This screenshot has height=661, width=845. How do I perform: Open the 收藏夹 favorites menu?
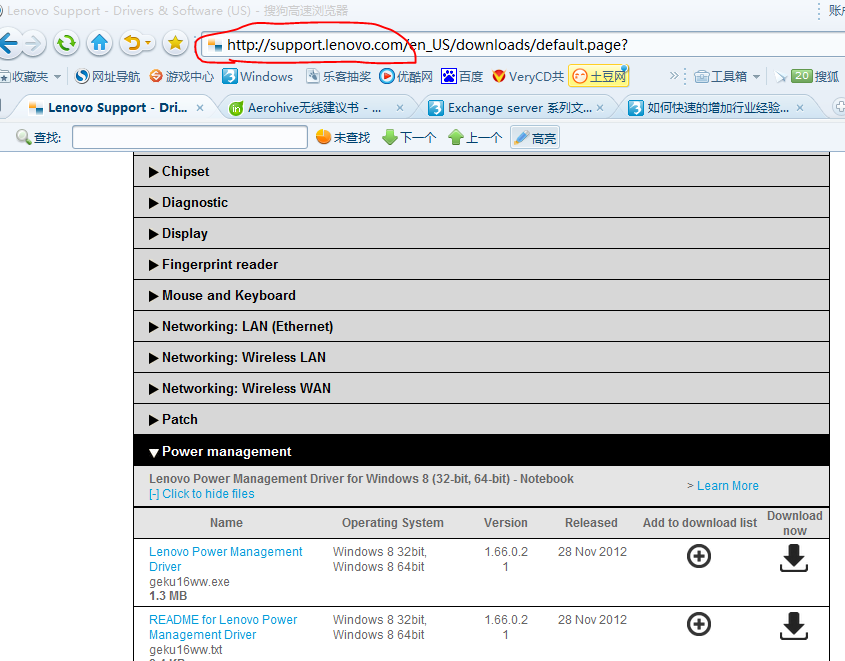tap(31, 76)
